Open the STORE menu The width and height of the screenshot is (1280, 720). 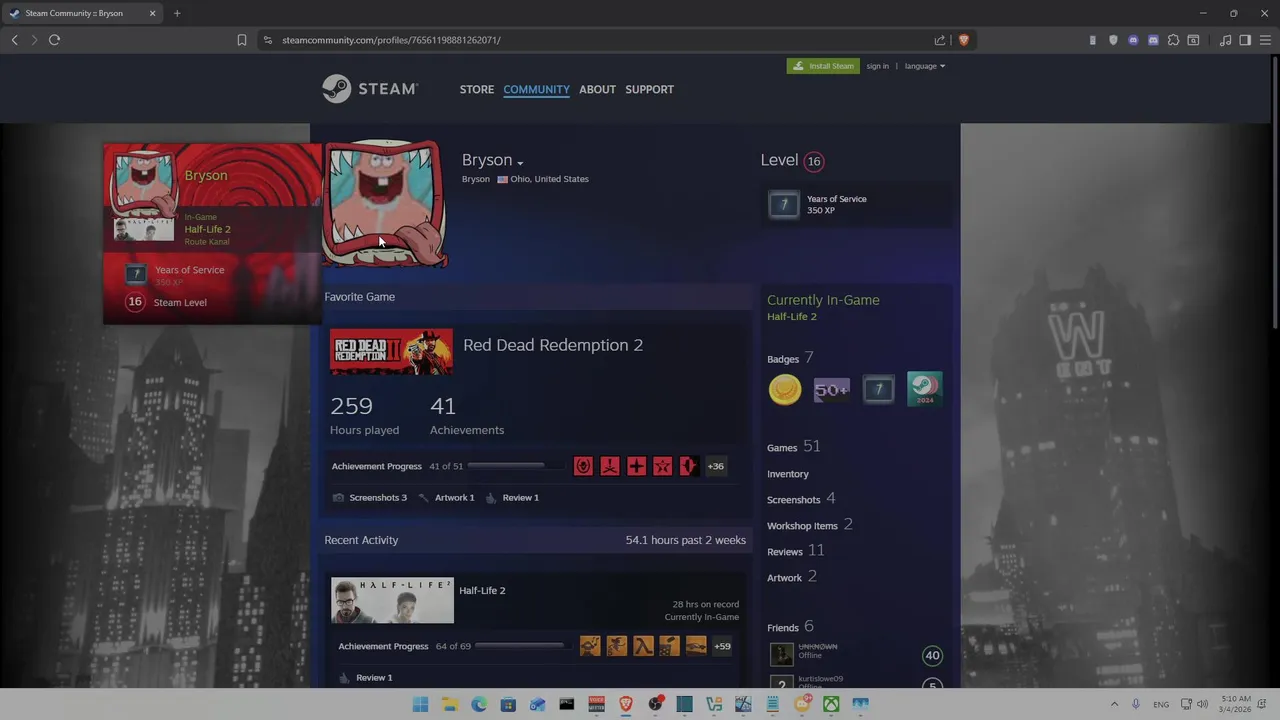477,89
